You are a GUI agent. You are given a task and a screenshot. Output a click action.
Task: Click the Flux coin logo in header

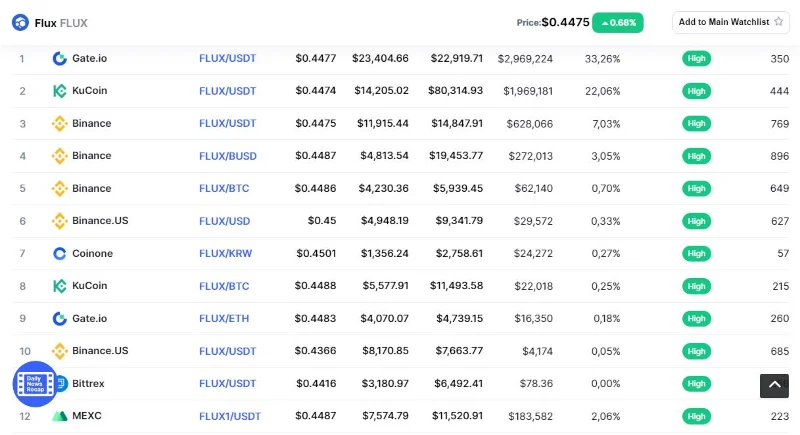point(20,22)
